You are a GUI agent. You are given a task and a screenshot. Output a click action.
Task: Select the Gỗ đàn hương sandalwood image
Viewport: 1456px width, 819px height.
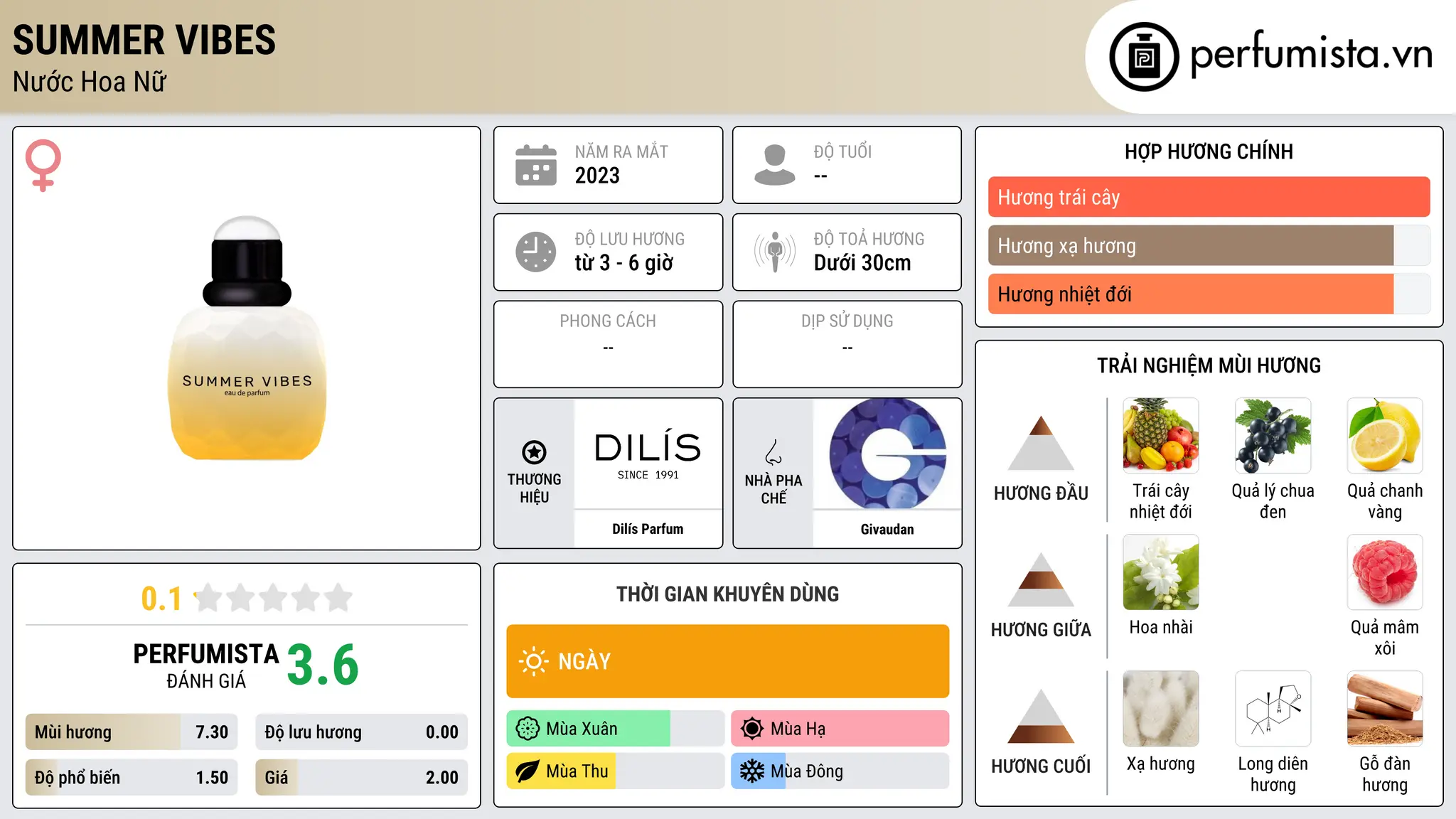click(x=1385, y=709)
